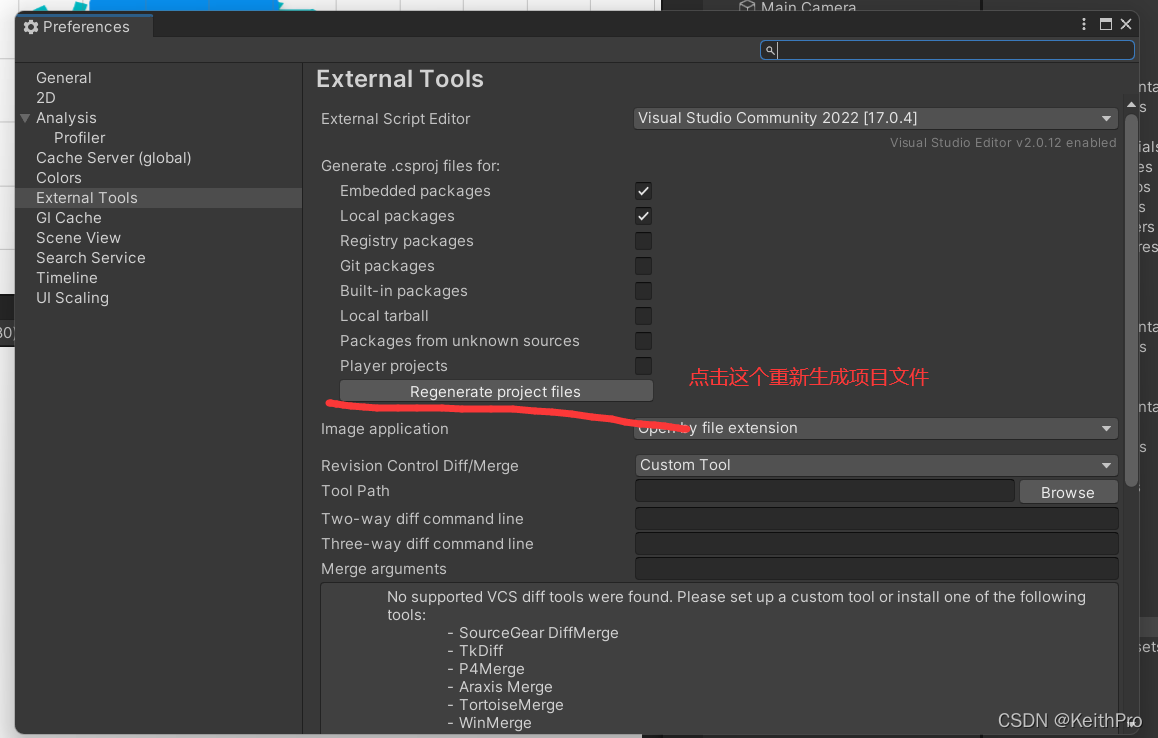The width and height of the screenshot is (1158, 738).
Task: Uncheck Local packages checkbox
Action: coord(643,216)
